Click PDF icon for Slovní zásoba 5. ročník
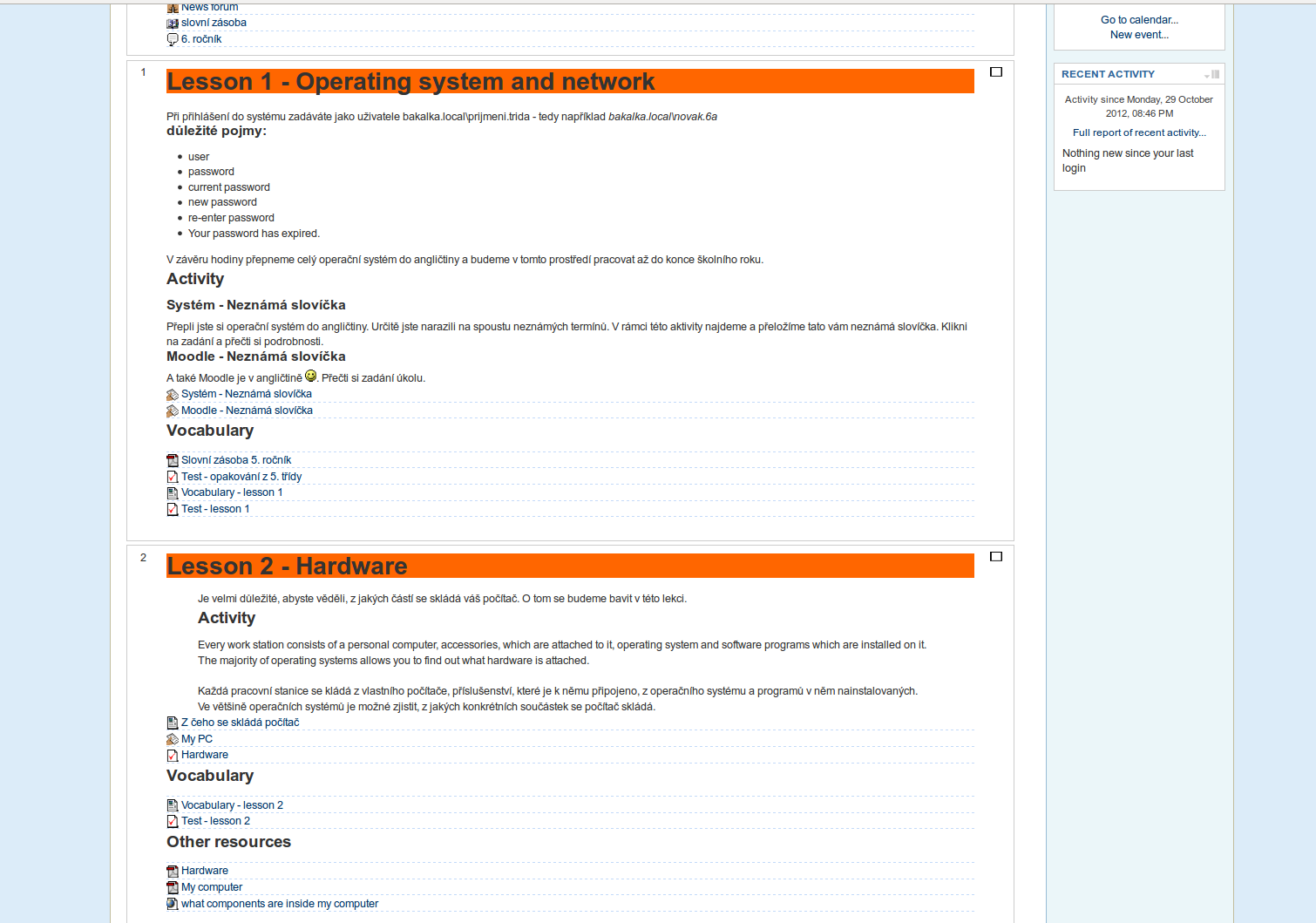The width and height of the screenshot is (1316, 923). pyautogui.click(x=173, y=461)
